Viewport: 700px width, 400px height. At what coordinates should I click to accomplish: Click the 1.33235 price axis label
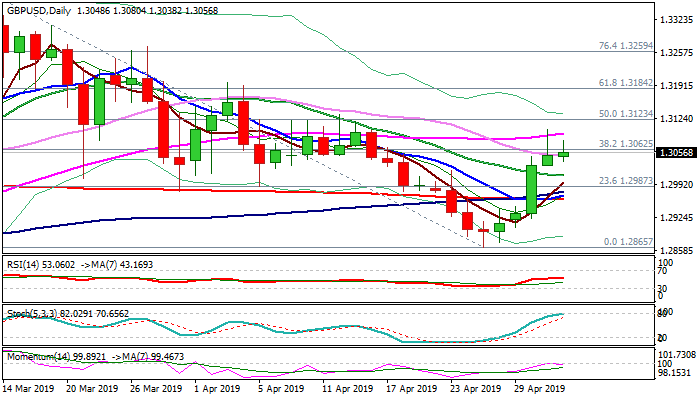click(676, 19)
